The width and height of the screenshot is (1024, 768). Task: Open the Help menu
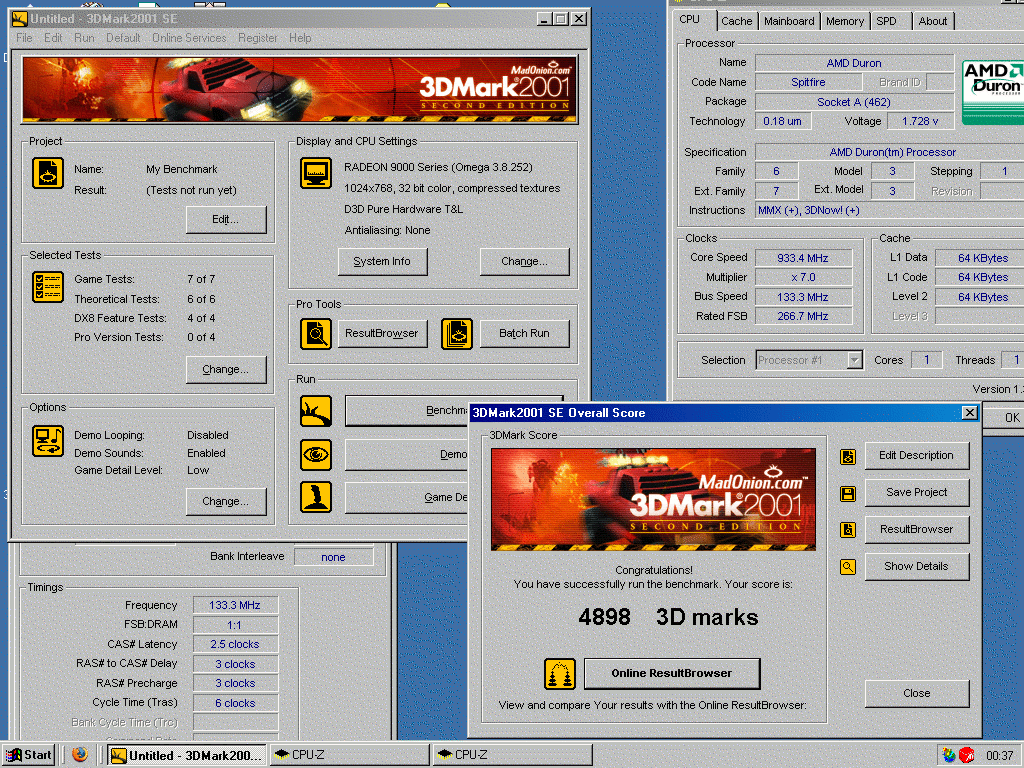tap(300, 38)
